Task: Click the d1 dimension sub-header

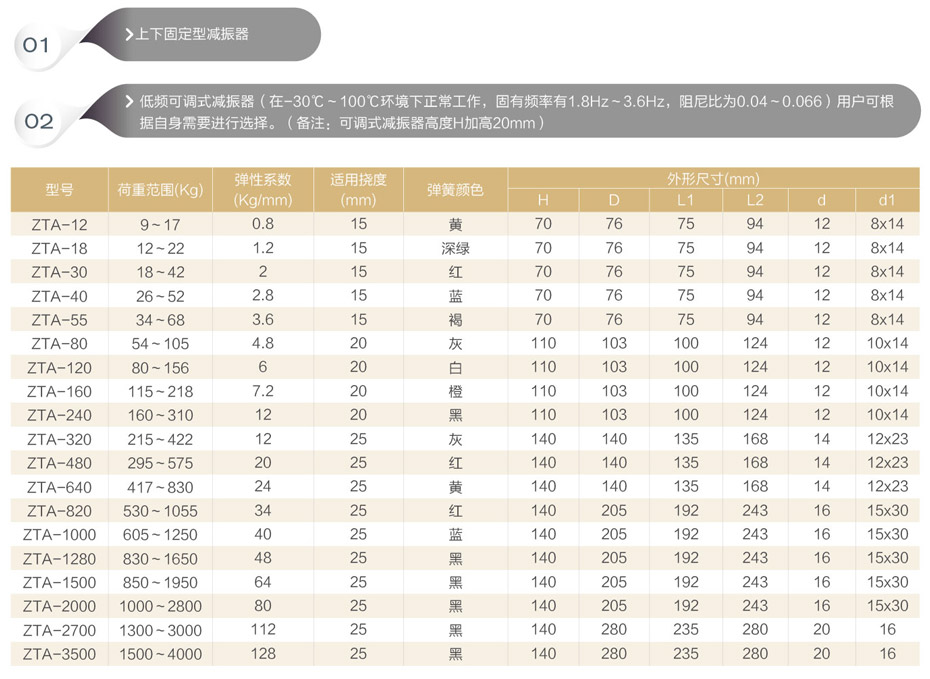Action: [886, 200]
